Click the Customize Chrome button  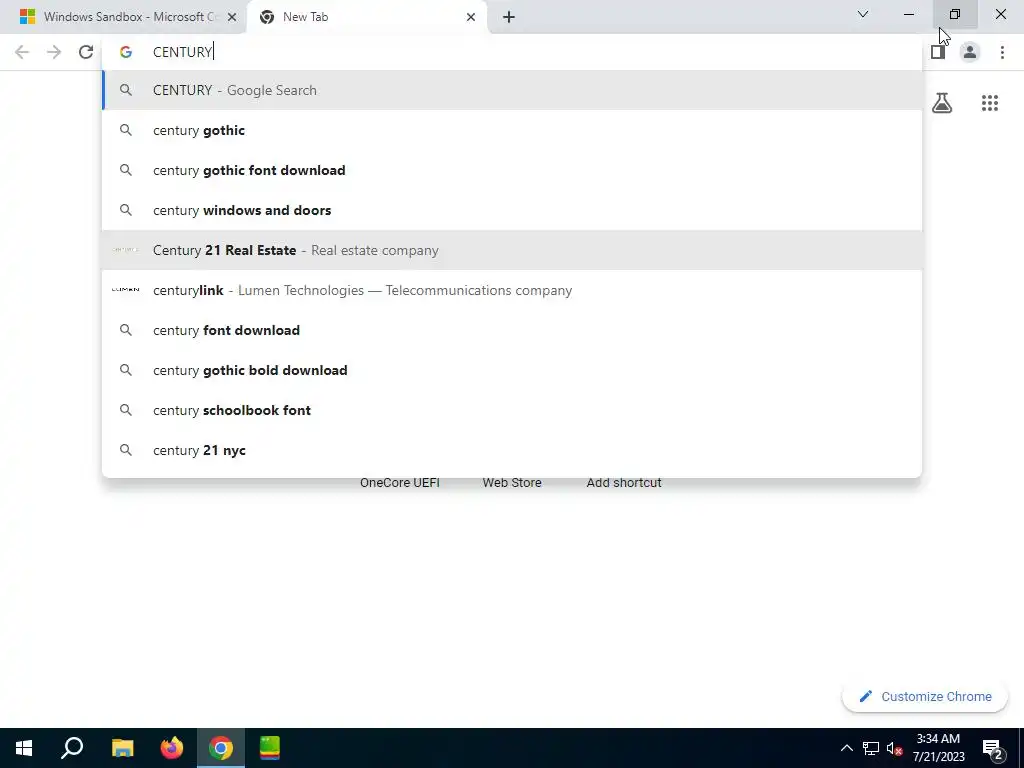[x=925, y=697]
